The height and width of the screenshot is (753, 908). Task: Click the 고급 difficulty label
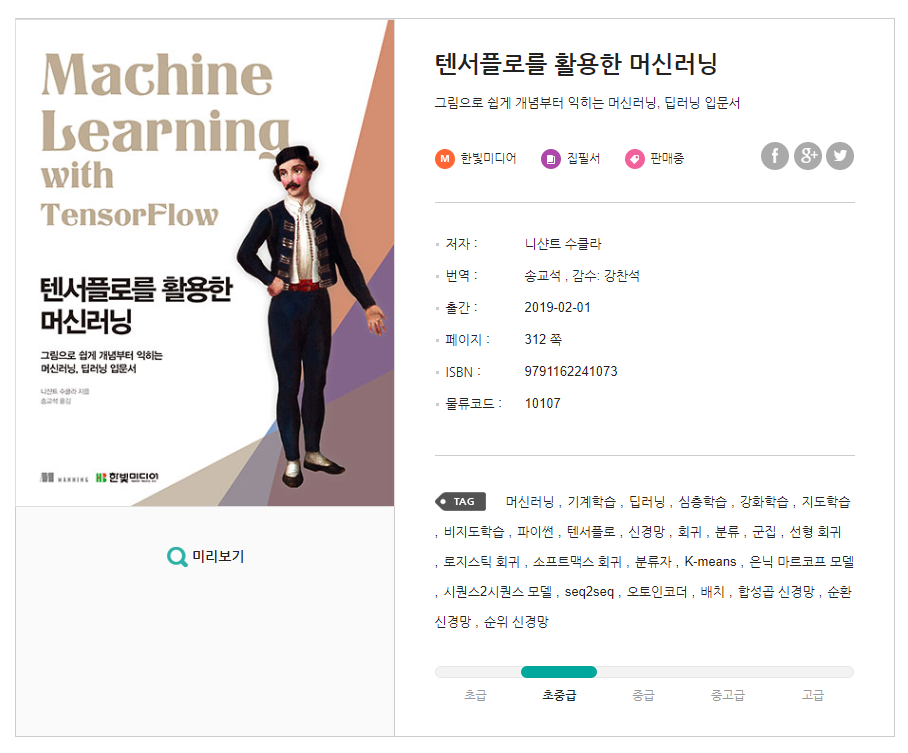pyautogui.click(x=812, y=695)
